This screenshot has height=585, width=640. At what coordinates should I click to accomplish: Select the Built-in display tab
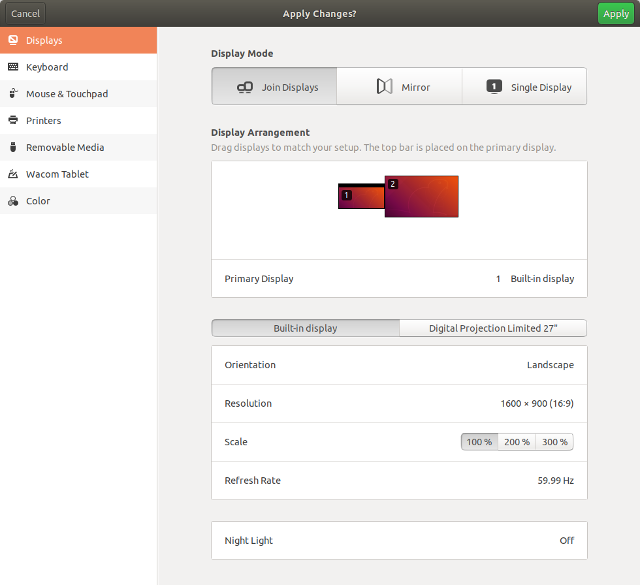(x=305, y=328)
